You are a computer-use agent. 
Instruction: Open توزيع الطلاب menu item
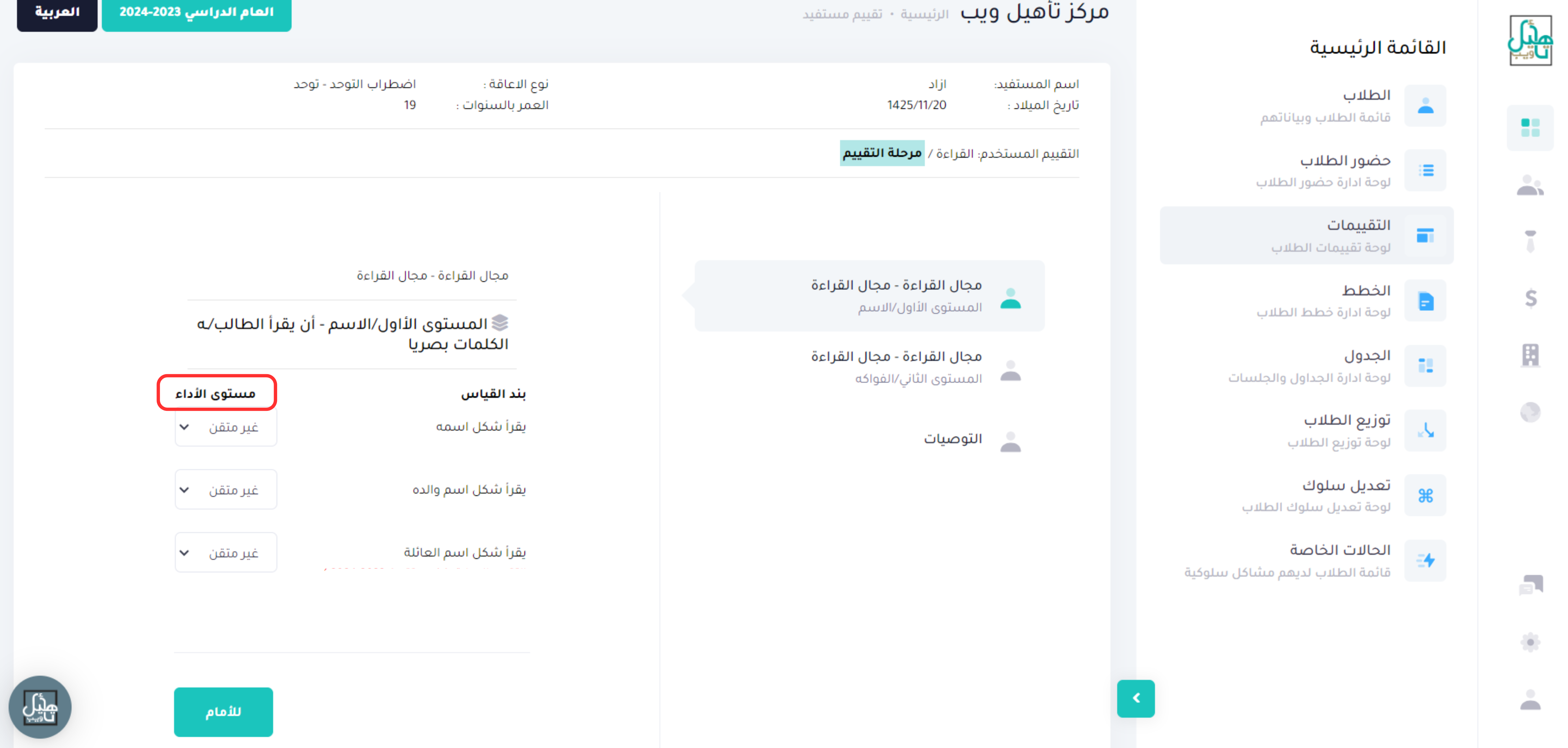[x=1307, y=430]
